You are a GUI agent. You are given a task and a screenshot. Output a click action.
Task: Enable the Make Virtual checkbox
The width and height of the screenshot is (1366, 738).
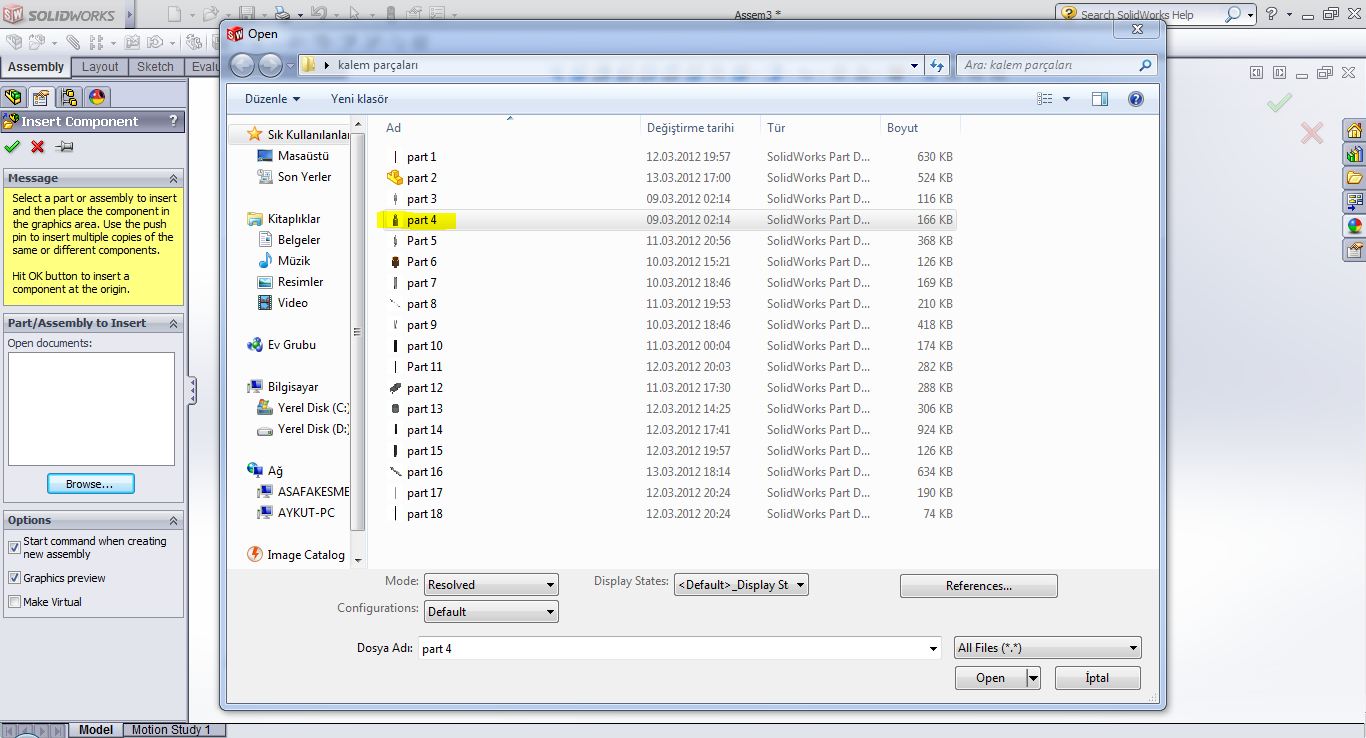[x=14, y=602]
